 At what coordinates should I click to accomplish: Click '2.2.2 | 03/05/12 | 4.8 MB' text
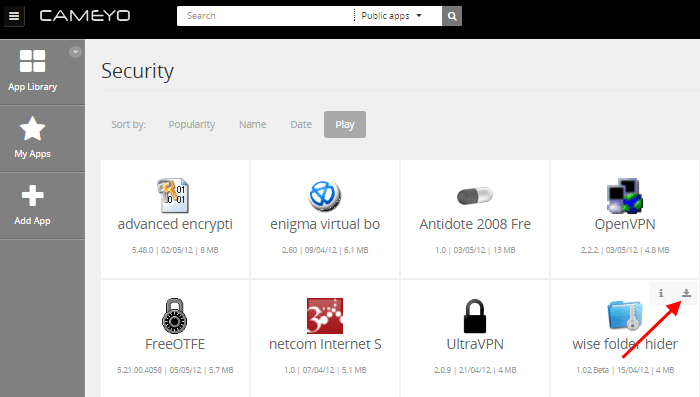coord(625,250)
